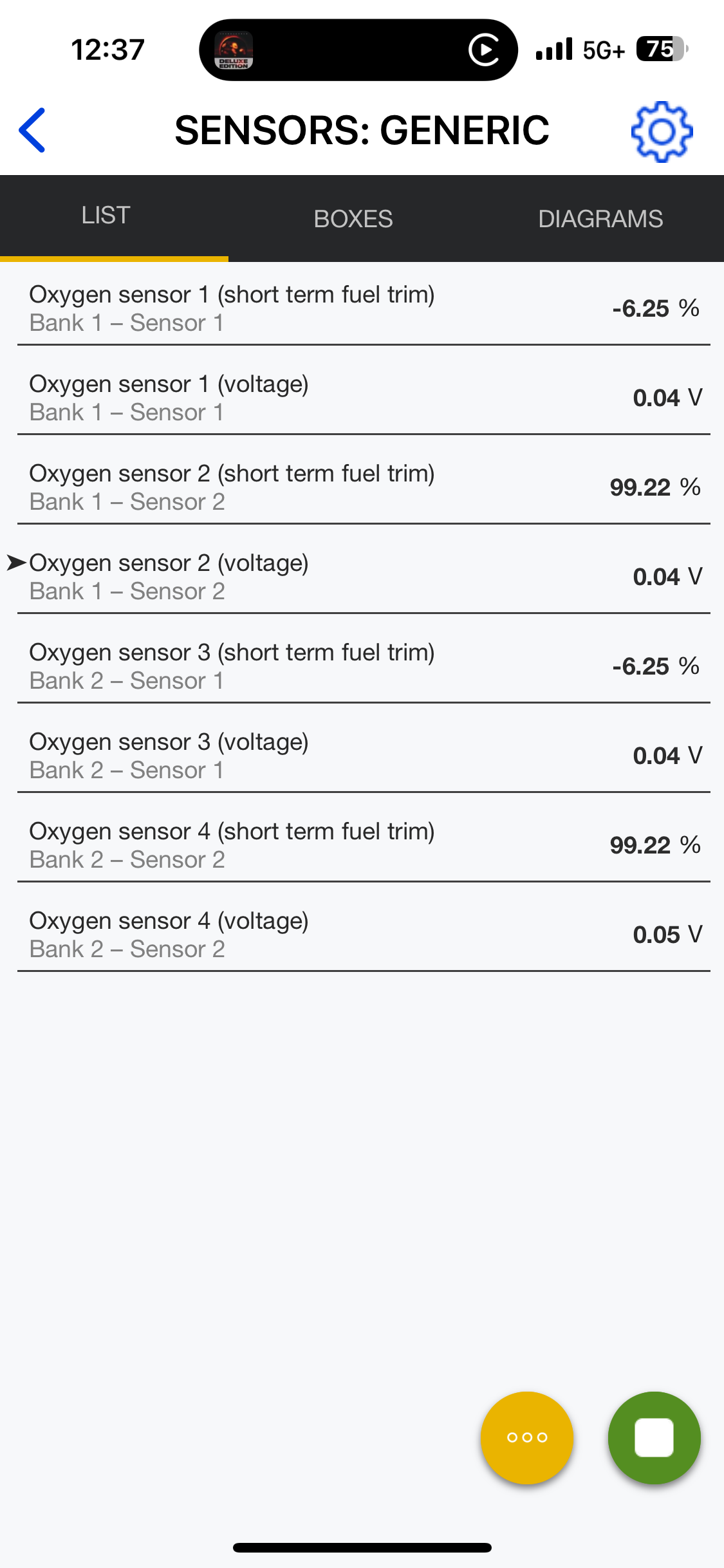Tap the 12:37 clock in status bar

[x=108, y=50]
